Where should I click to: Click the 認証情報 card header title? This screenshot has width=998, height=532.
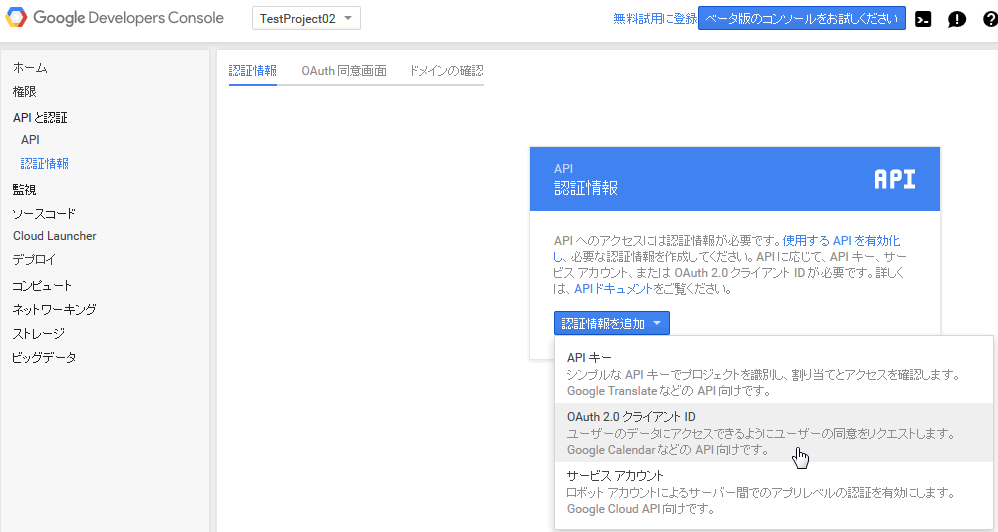586,188
